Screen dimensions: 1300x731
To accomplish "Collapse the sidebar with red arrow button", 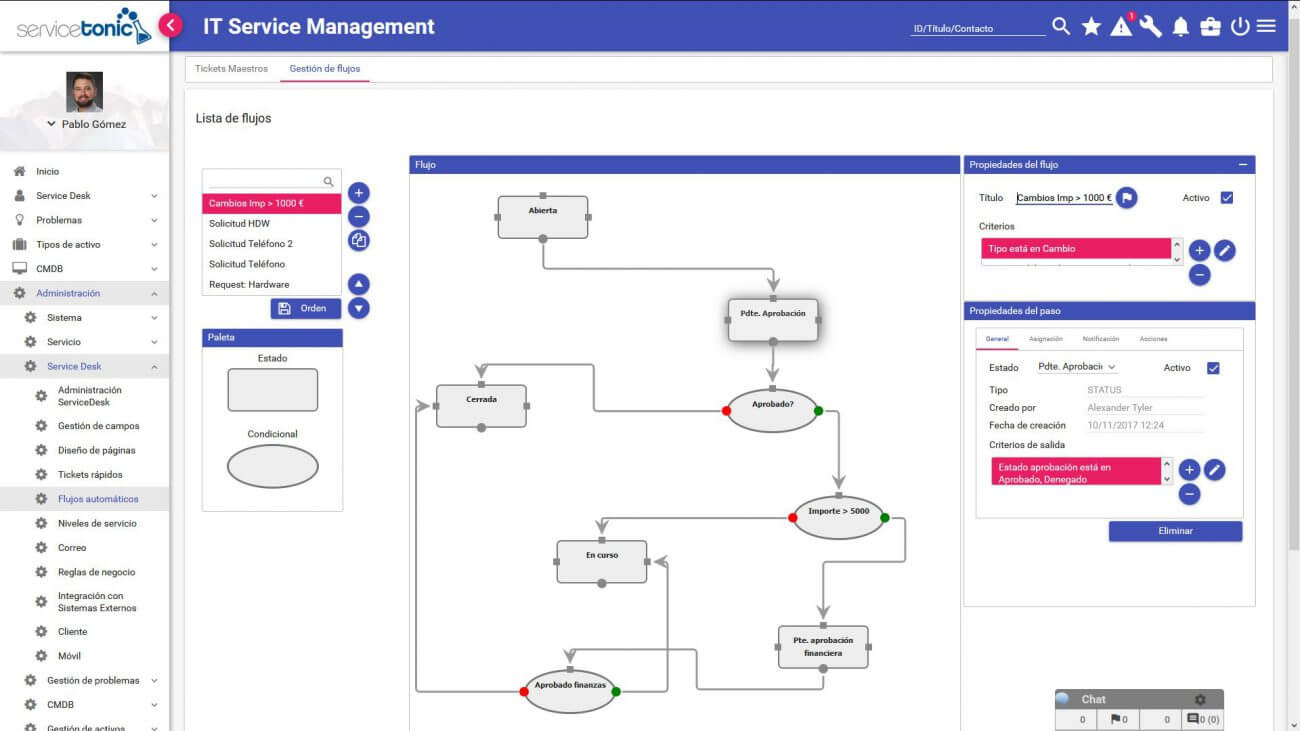I will [x=171, y=25].
